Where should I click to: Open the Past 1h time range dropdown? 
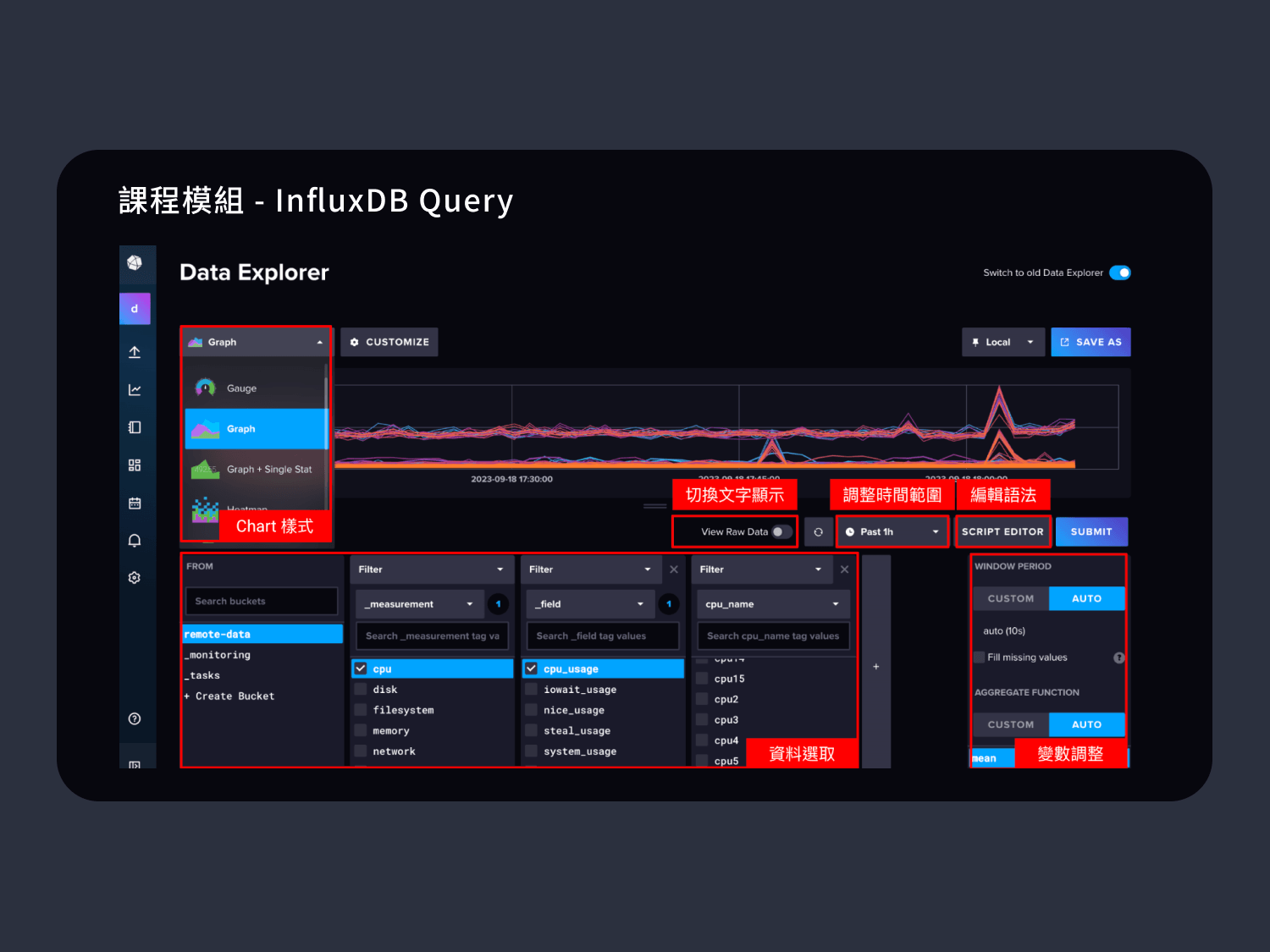point(892,532)
